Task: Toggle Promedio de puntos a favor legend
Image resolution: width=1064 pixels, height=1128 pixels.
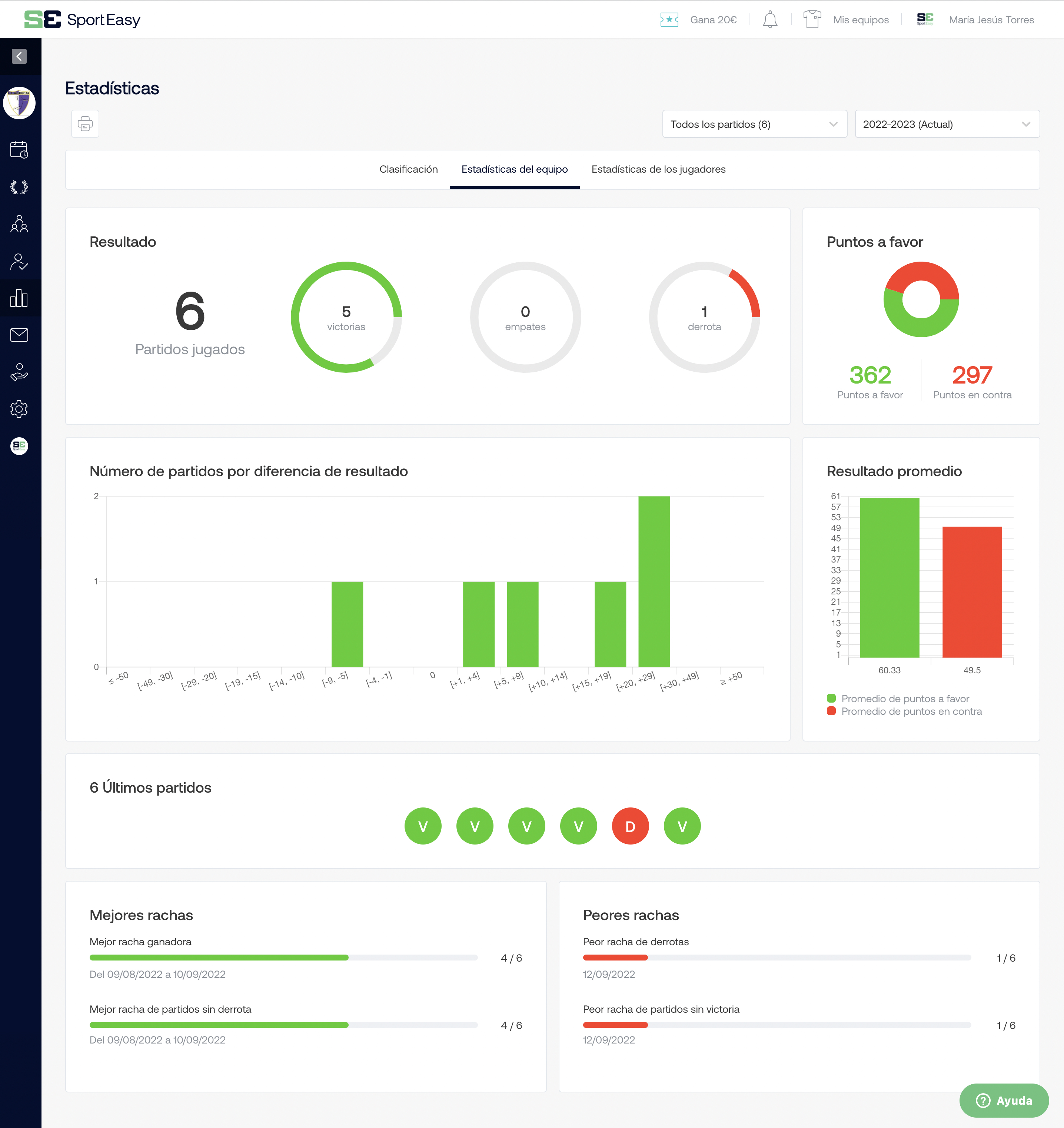Action: pos(898,699)
